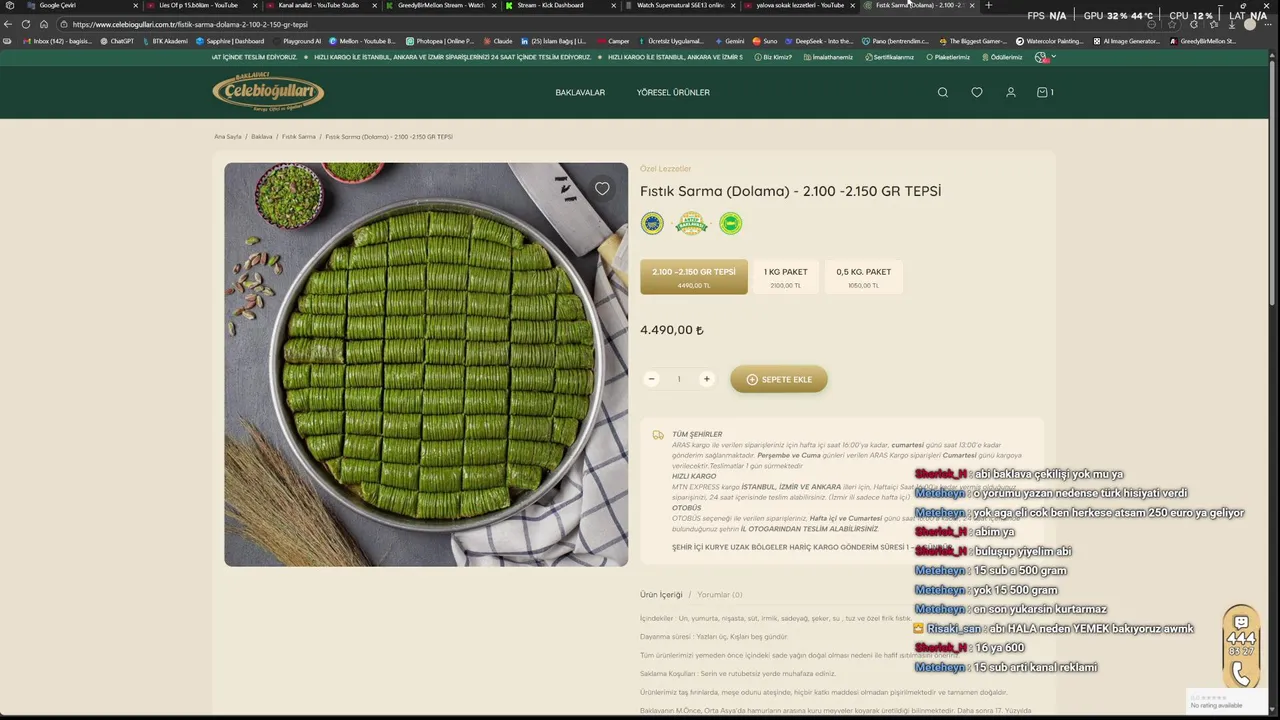Screen dimensions: 1280x720
Task: Open the Plaketlerimiz link
Action: click(948, 57)
